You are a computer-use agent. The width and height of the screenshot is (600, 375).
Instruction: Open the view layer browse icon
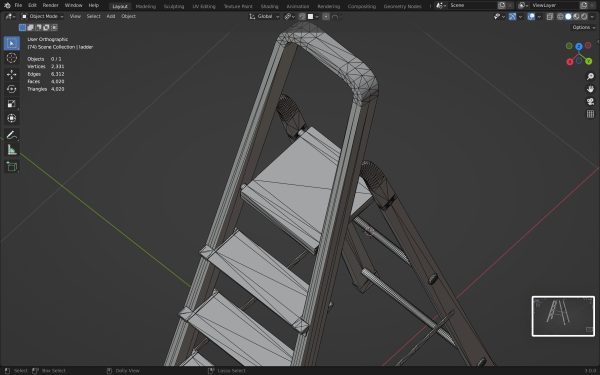pyautogui.click(x=523, y=5)
